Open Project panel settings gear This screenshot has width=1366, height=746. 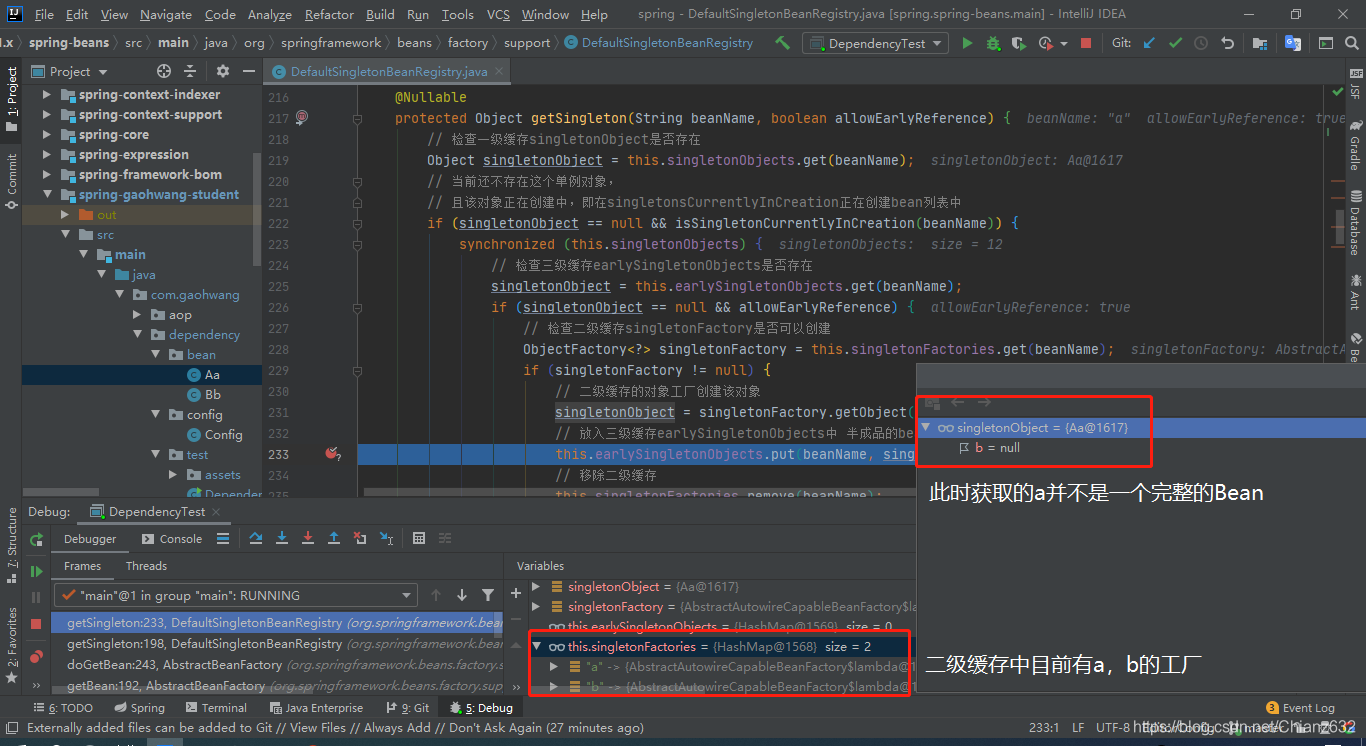pyautogui.click(x=222, y=71)
